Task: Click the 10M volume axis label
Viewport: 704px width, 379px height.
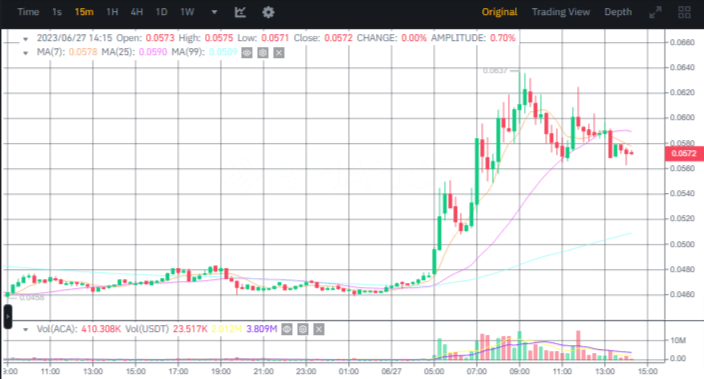Action: pyautogui.click(x=678, y=341)
